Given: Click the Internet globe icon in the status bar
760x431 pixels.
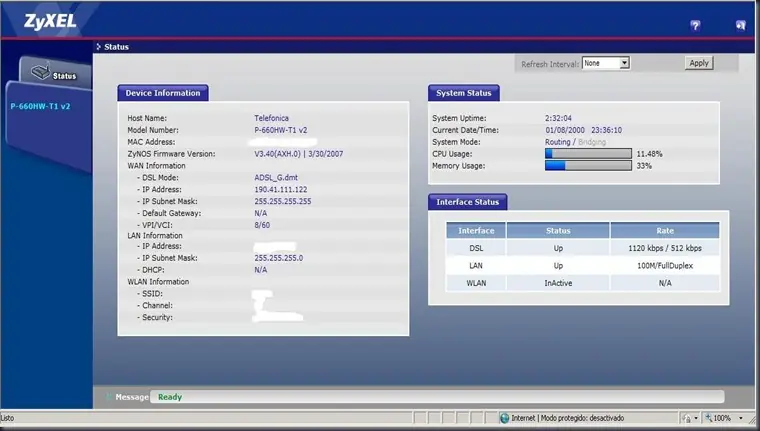Looking at the screenshot, I should (505, 418).
